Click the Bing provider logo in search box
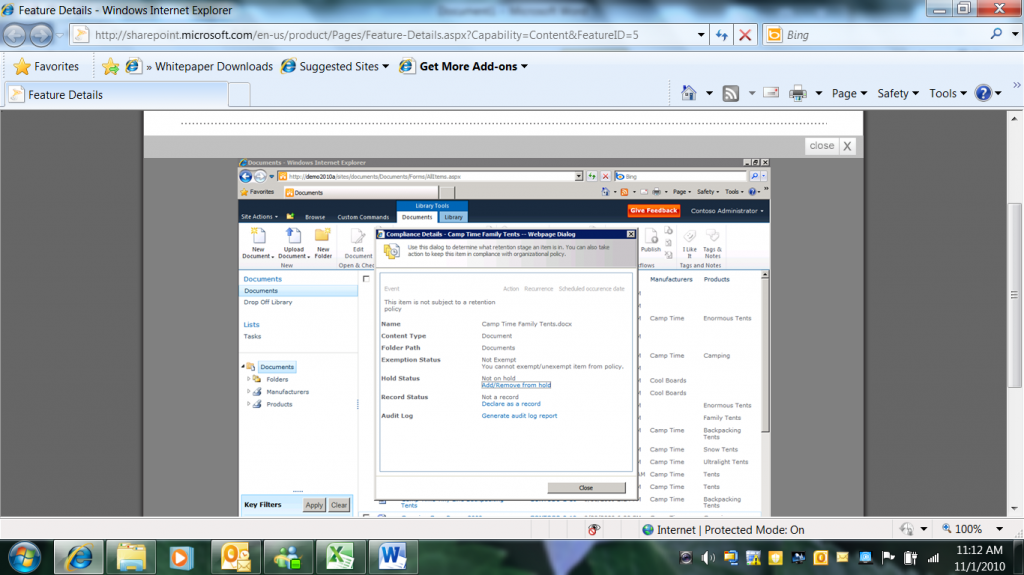Screen dimensions: 1024x575 click(774, 35)
